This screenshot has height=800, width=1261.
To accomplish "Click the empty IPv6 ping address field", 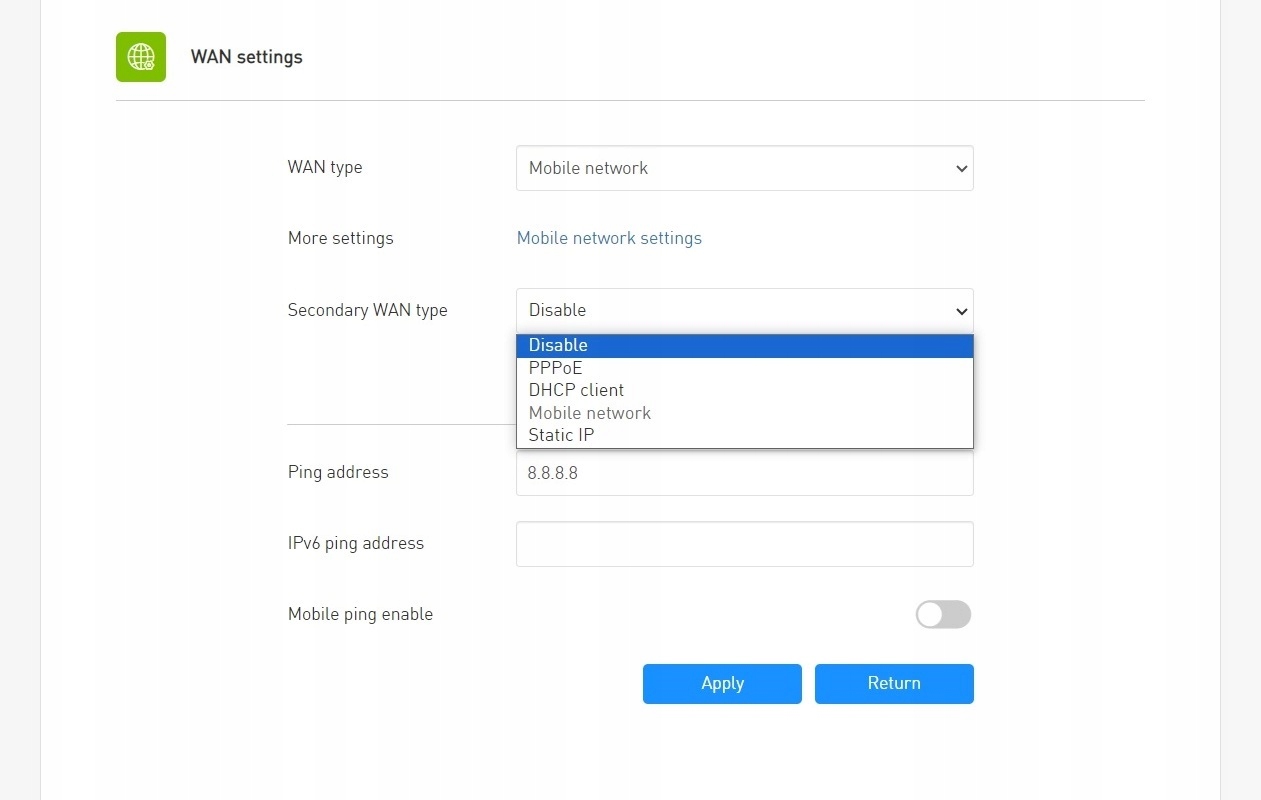I will (744, 544).
